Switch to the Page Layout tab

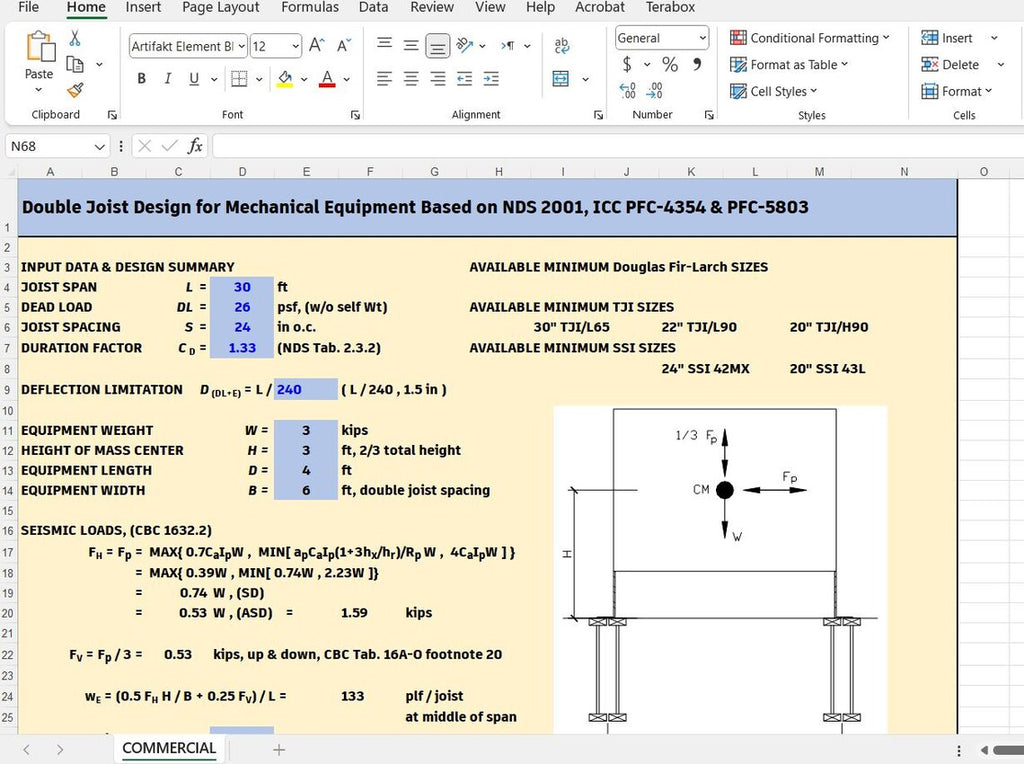point(221,7)
